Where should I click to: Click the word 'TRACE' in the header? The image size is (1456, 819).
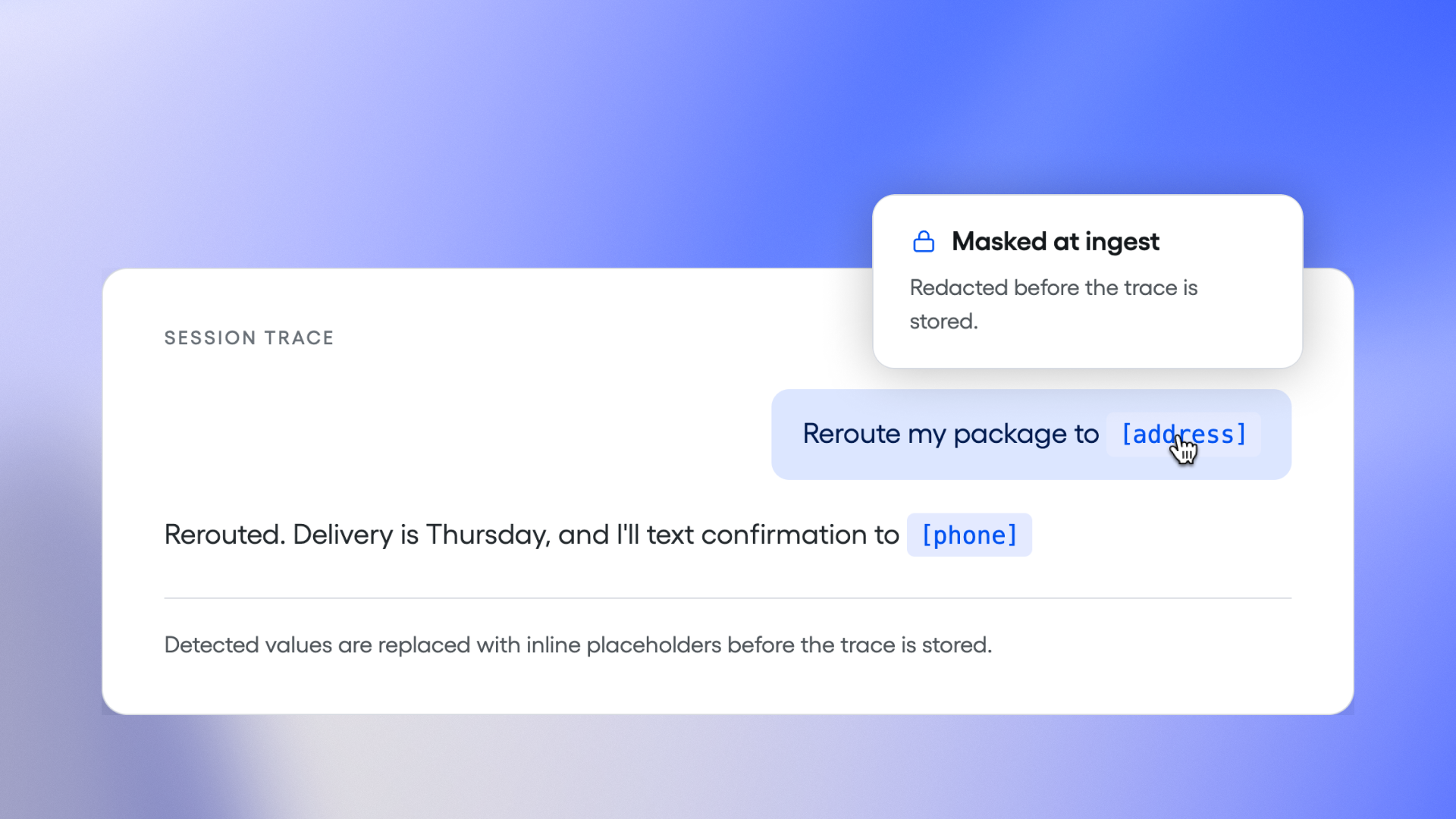point(299,337)
